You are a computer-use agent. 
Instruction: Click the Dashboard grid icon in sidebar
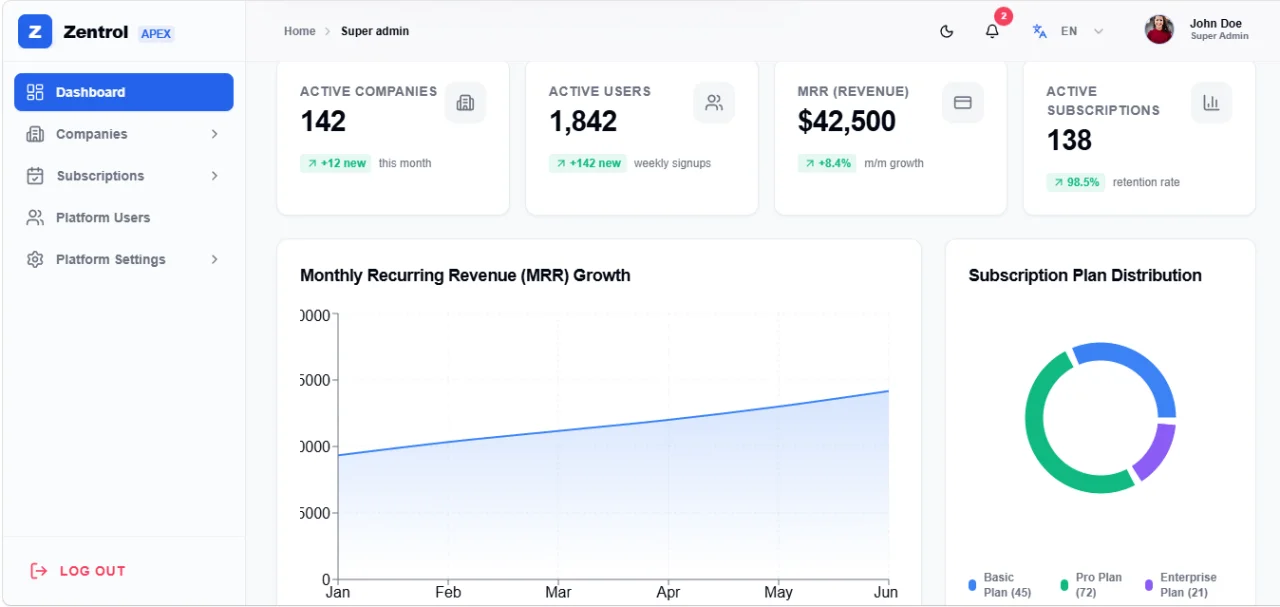(35, 92)
